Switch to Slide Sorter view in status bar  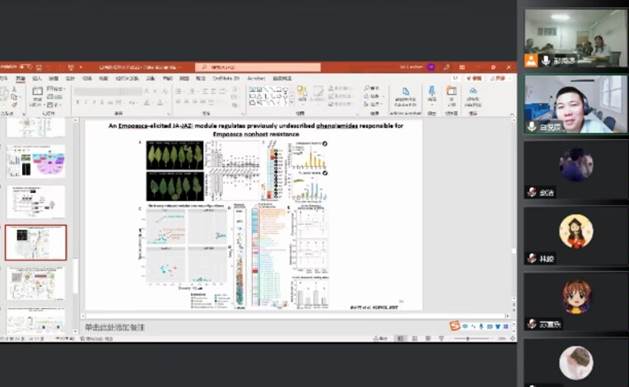pyautogui.click(x=414, y=339)
